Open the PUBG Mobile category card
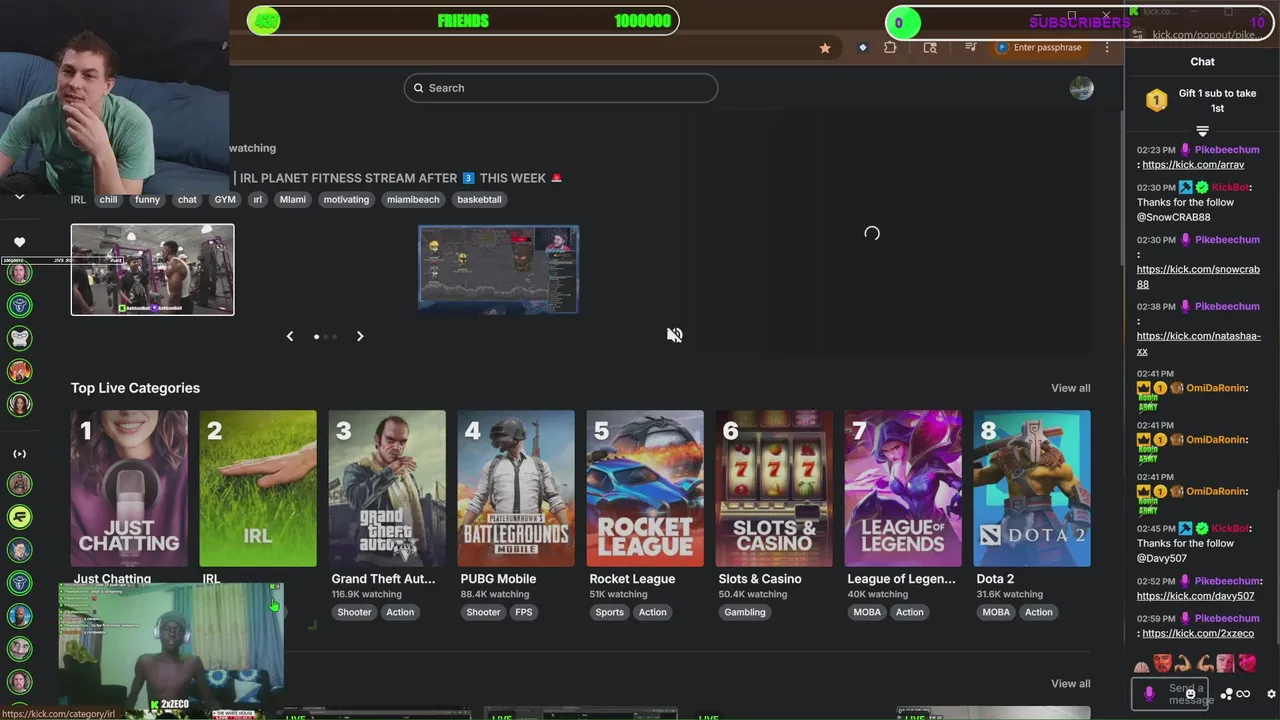 [x=516, y=488]
